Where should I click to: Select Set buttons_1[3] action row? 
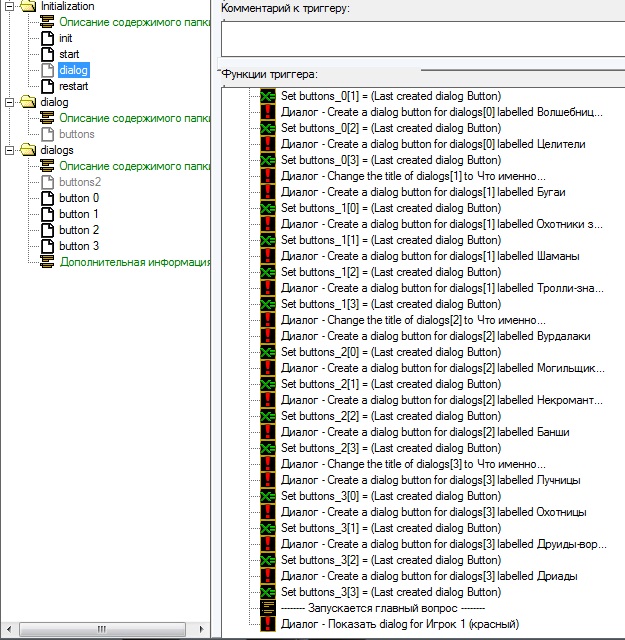point(391,304)
